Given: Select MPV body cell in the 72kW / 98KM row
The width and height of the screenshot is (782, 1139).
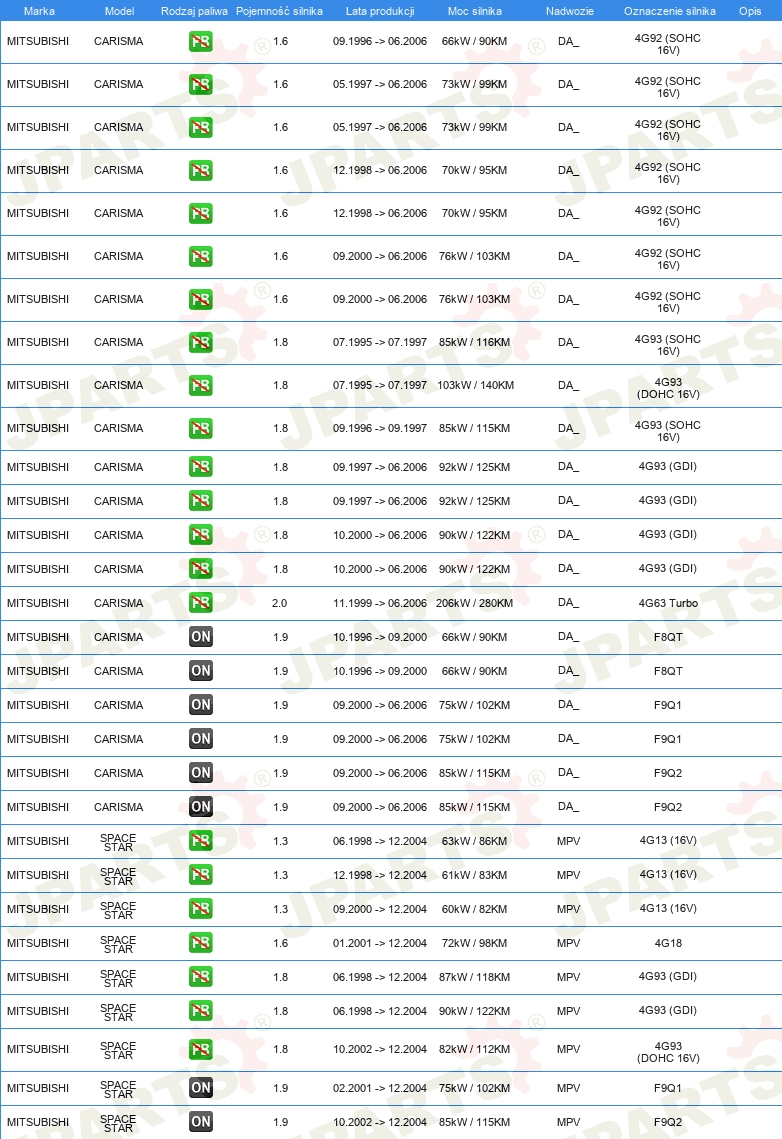Looking at the screenshot, I should [x=569, y=943].
